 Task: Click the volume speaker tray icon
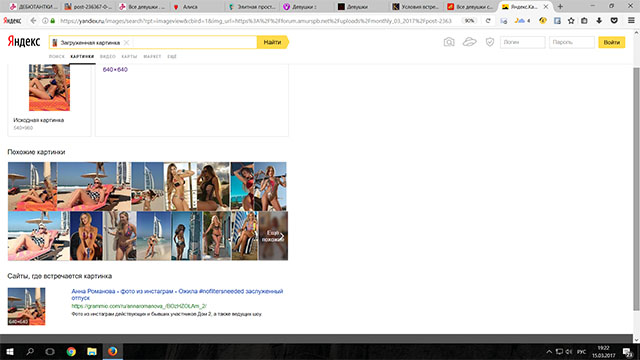click(569, 352)
